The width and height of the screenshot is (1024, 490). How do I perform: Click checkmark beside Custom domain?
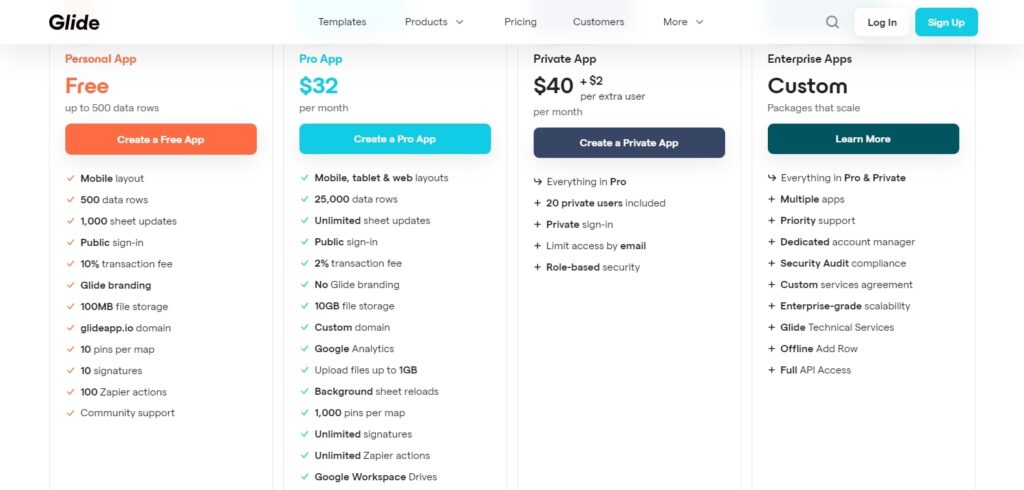304,328
